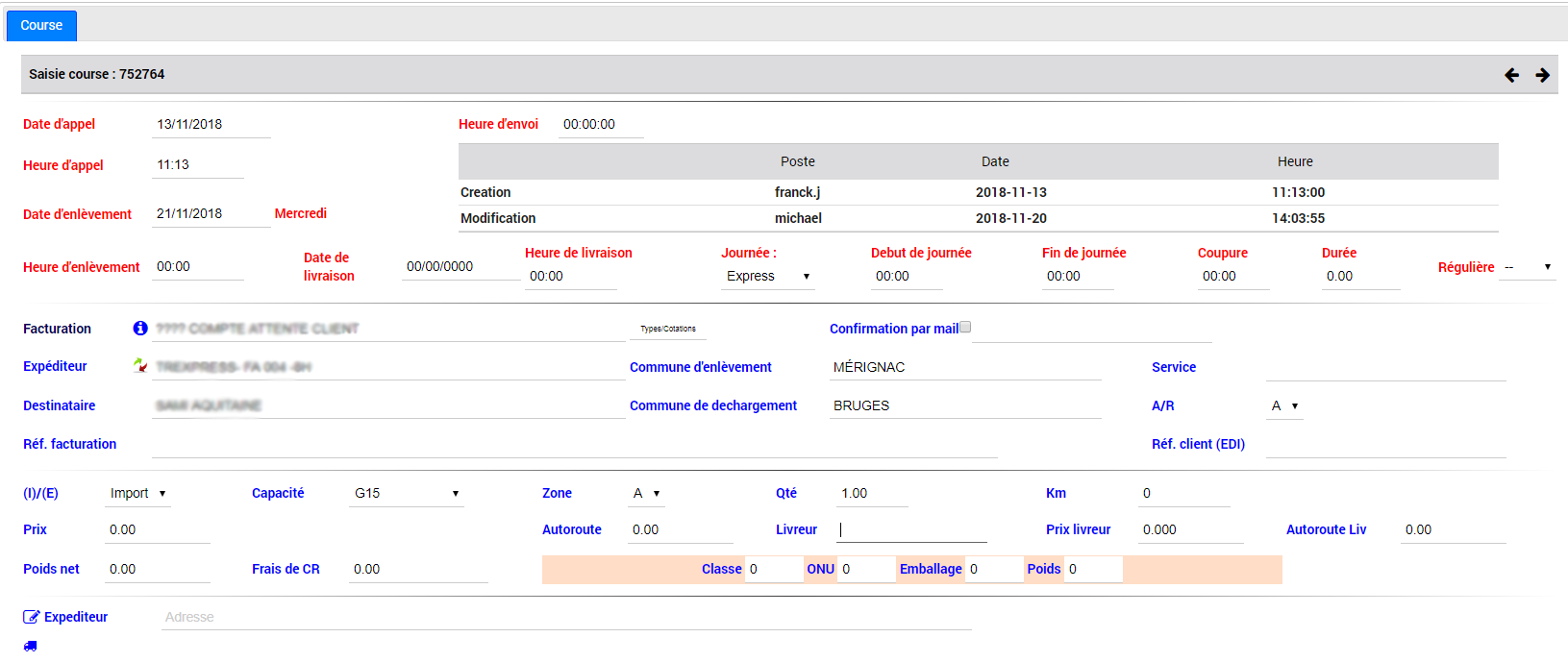Click the Expéditeur name field
The width and height of the screenshot is (1568, 662).
coord(388,367)
